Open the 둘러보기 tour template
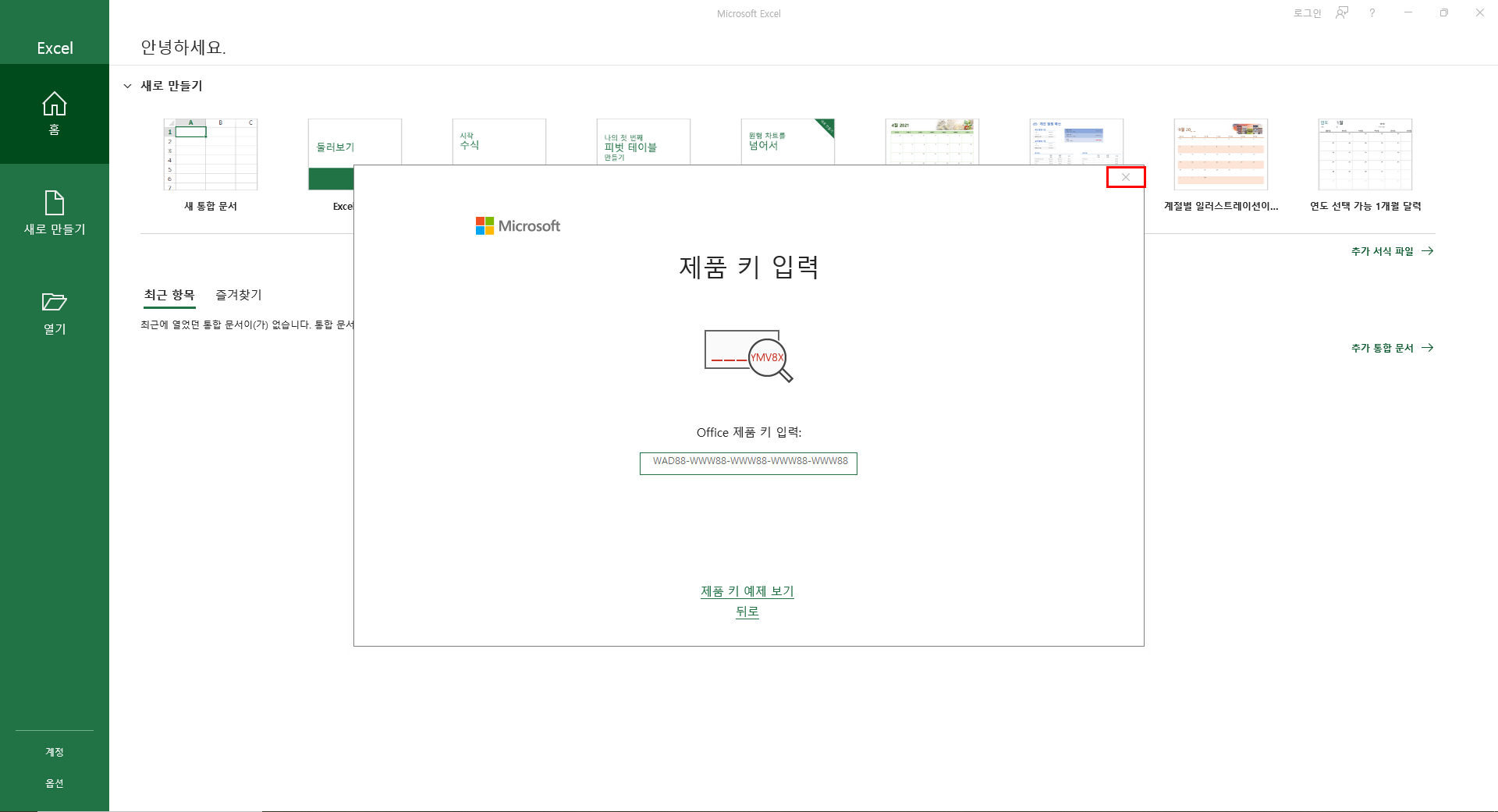This screenshot has height=812, width=1498. click(330, 154)
